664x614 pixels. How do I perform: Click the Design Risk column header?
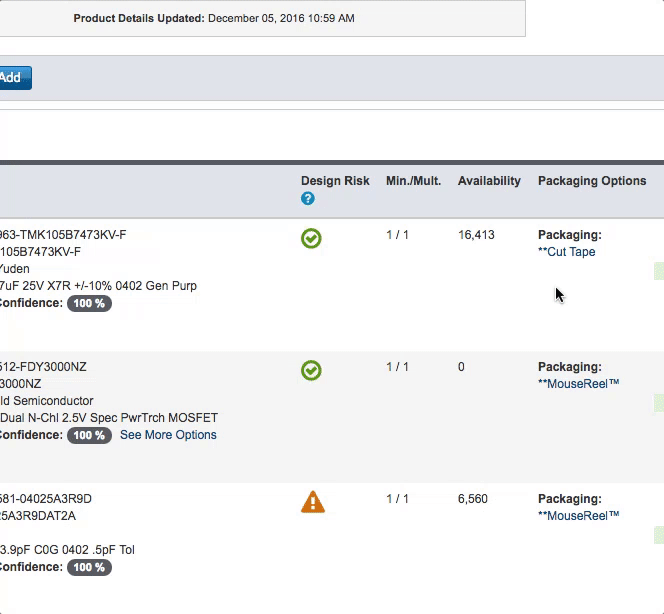point(335,181)
